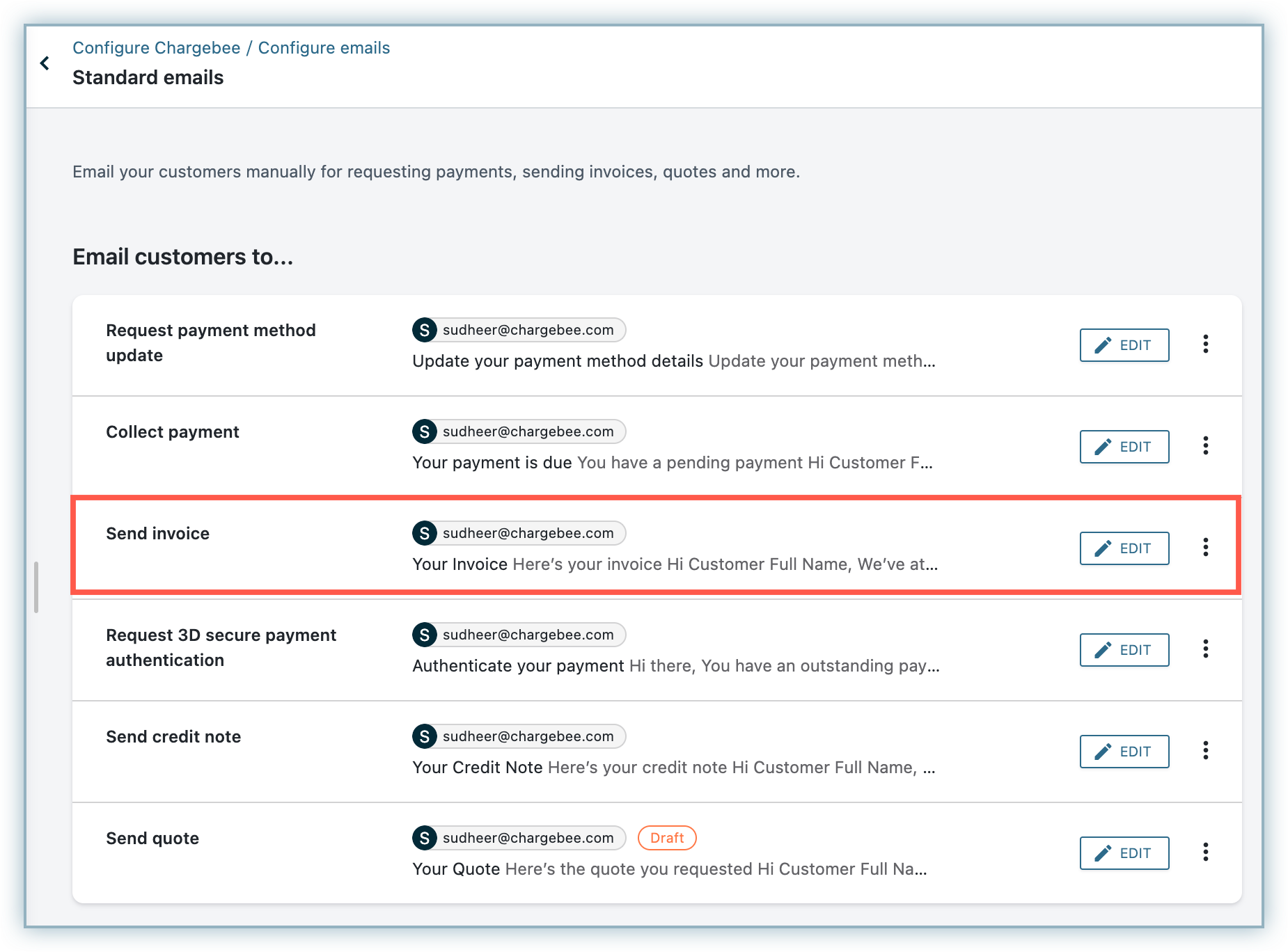Edit the Send quote email template
This screenshot has width=1288, height=952.
(x=1124, y=853)
